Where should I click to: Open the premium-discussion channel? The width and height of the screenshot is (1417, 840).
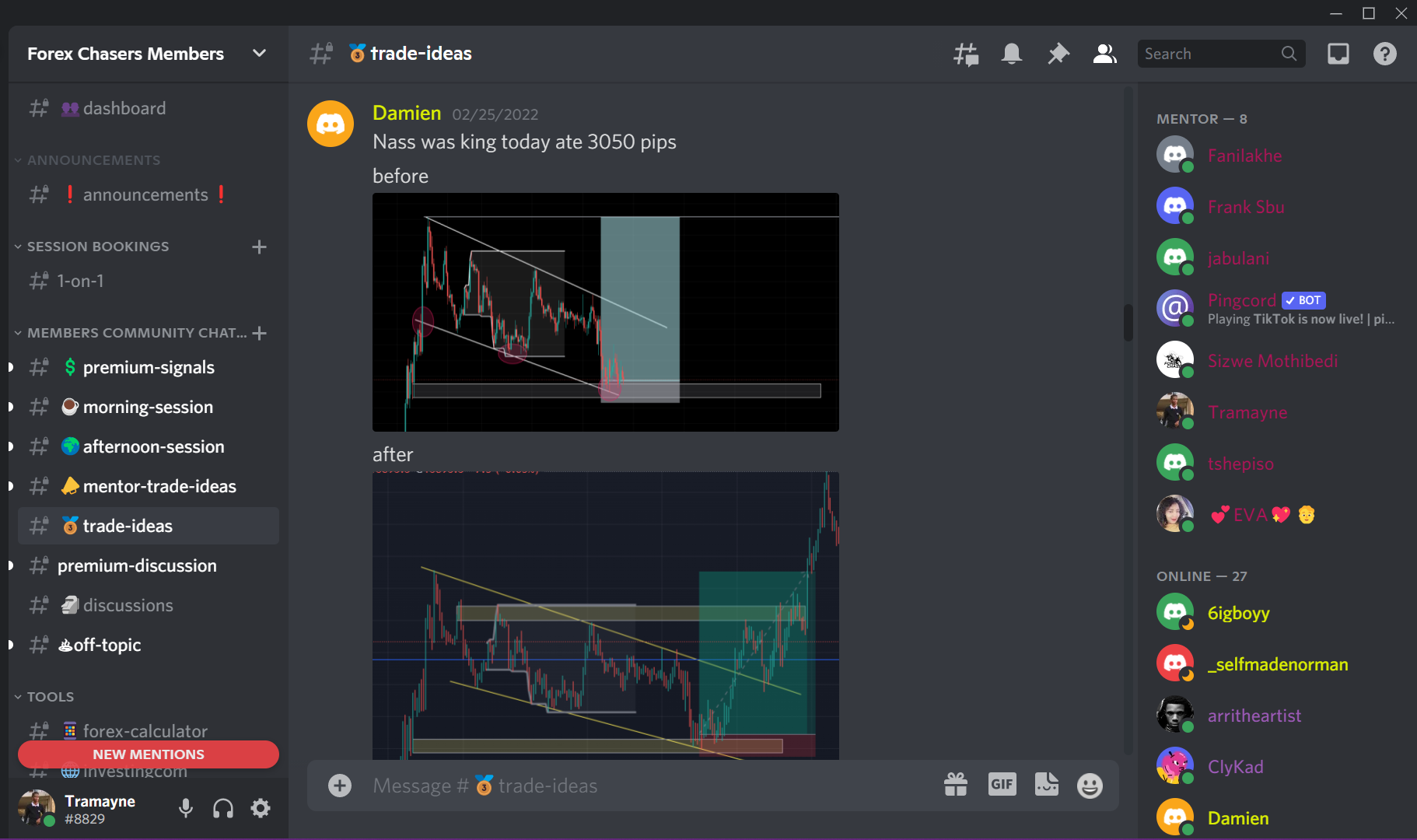[148, 565]
